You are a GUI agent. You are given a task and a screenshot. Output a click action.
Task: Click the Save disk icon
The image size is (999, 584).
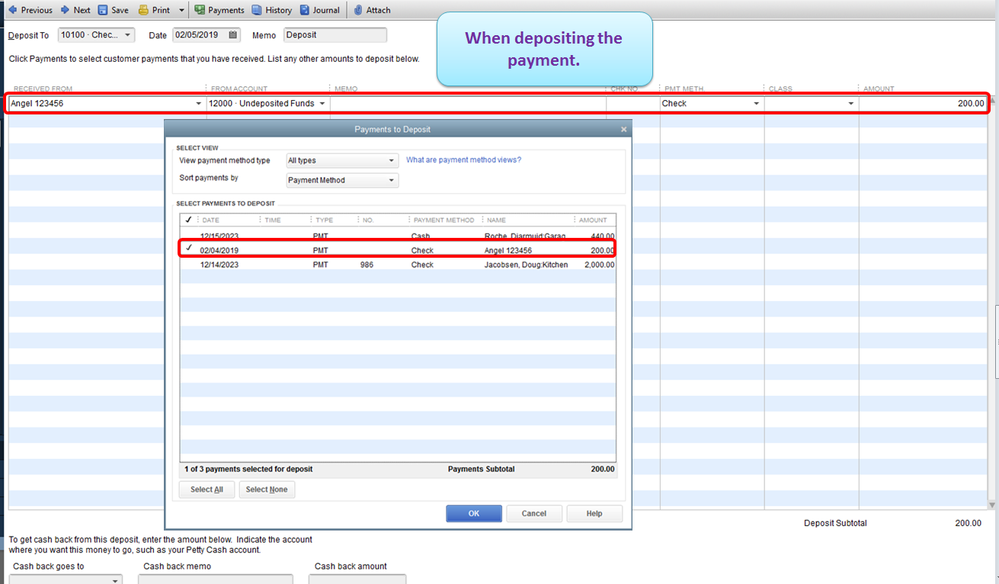pyautogui.click(x=103, y=10)
